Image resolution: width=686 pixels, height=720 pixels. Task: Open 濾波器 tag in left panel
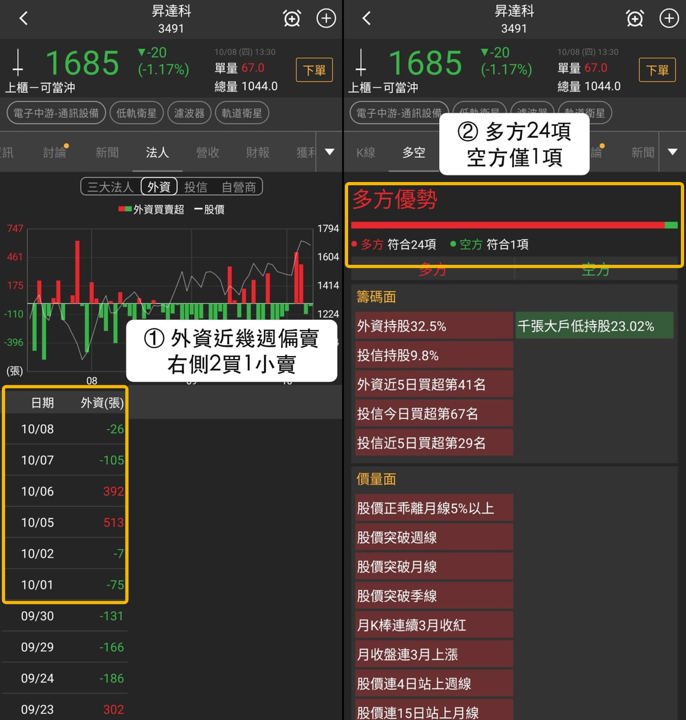(x=189, y=113)
